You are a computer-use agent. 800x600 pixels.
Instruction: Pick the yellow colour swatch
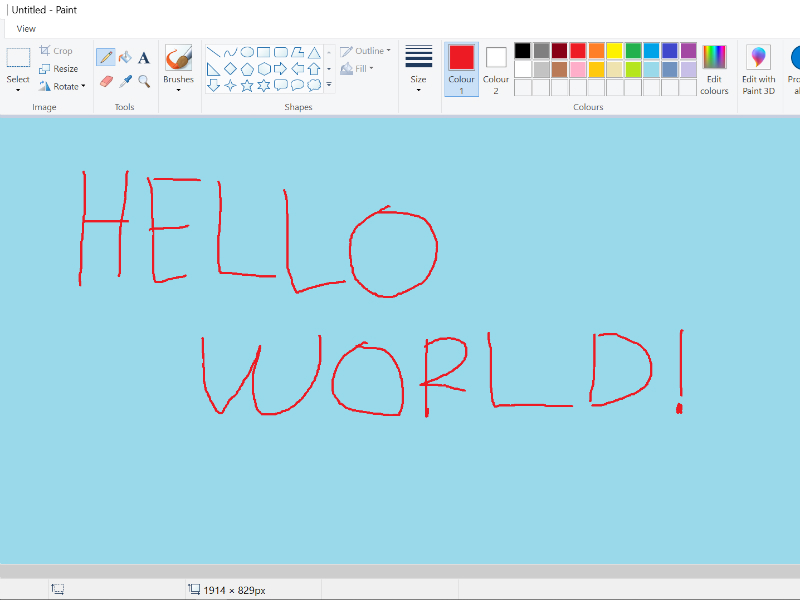click(616, 50)
